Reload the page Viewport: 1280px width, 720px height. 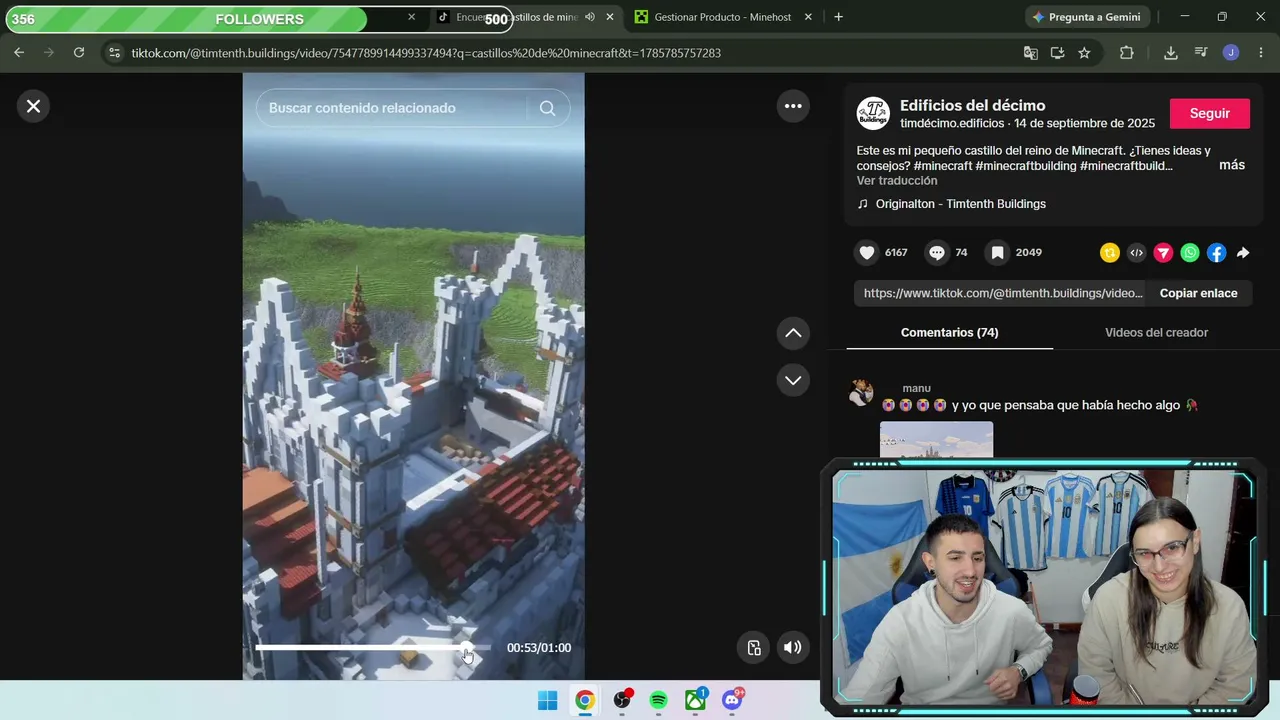tap(79, 53)
